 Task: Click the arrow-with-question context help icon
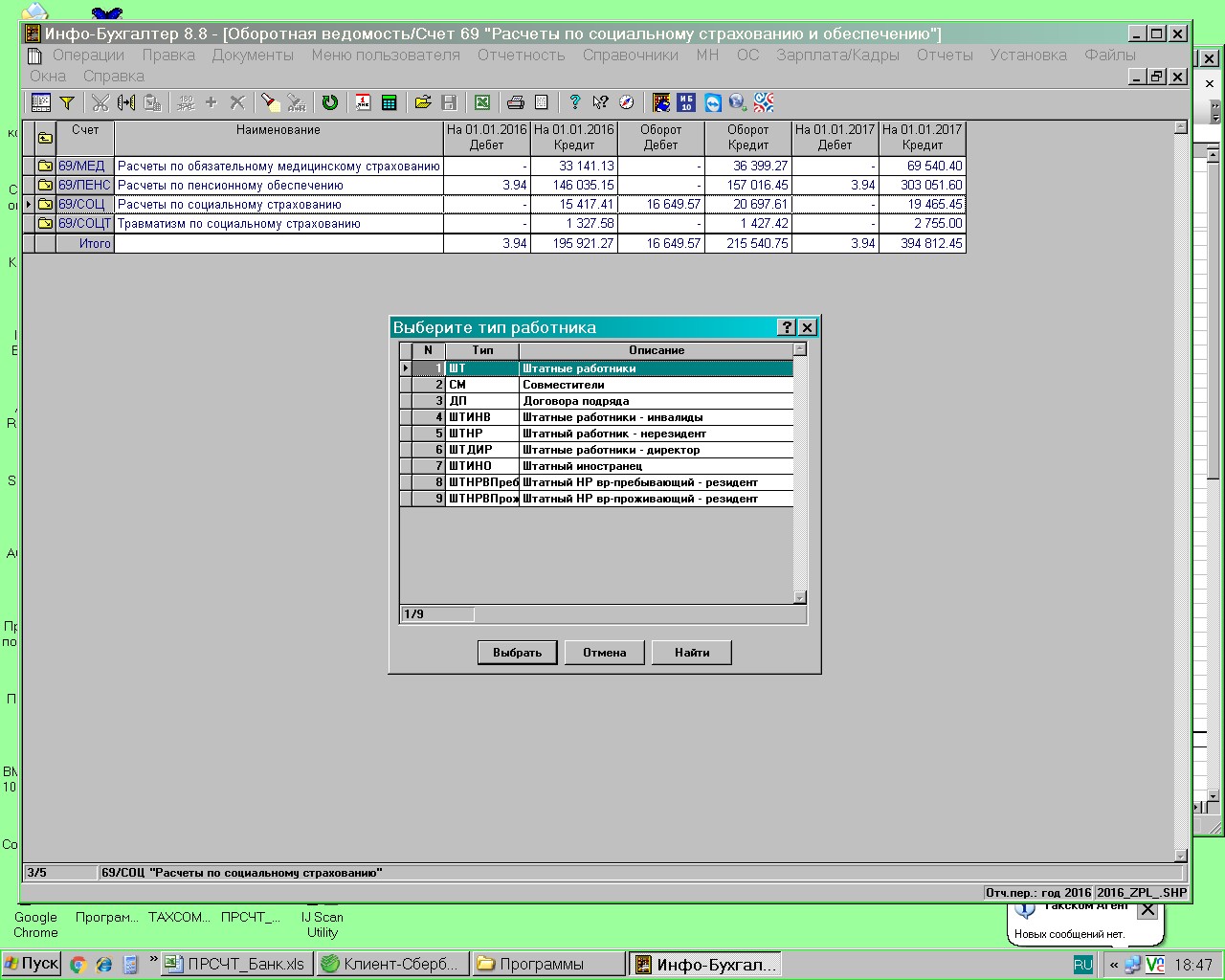pos(600,102)
